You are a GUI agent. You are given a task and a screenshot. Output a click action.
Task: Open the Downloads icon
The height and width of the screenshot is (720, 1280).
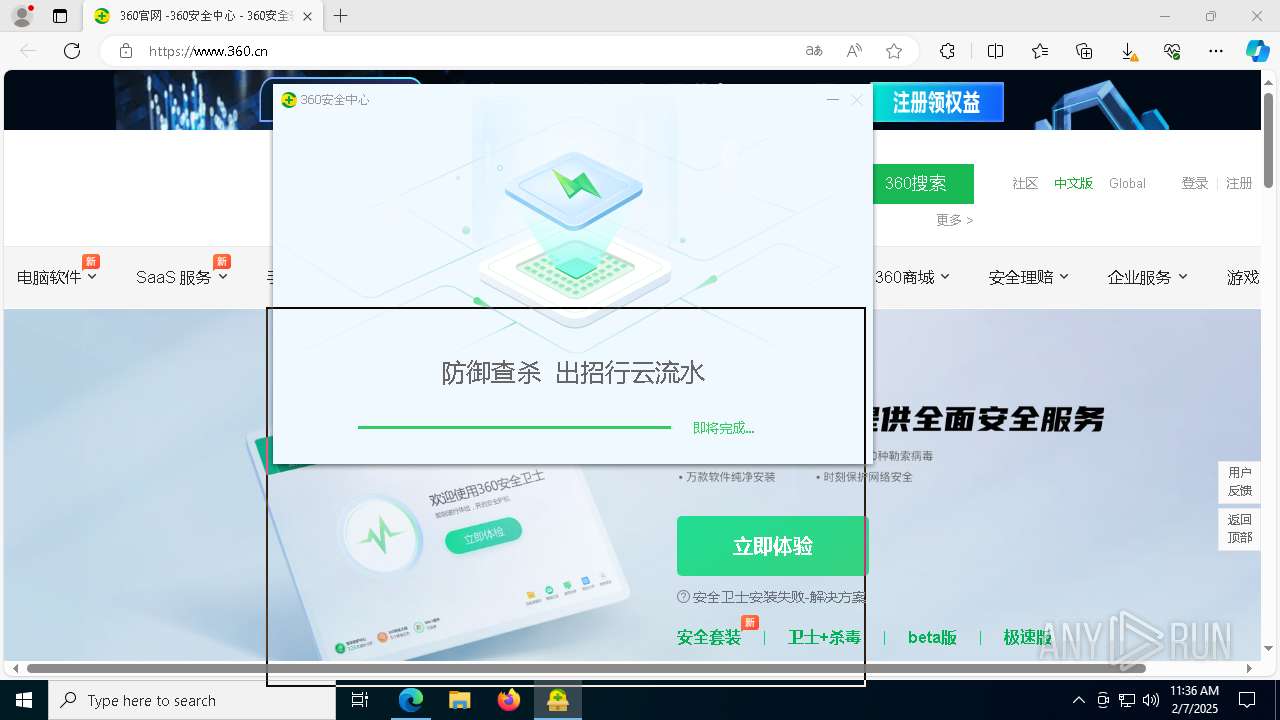1128,51
